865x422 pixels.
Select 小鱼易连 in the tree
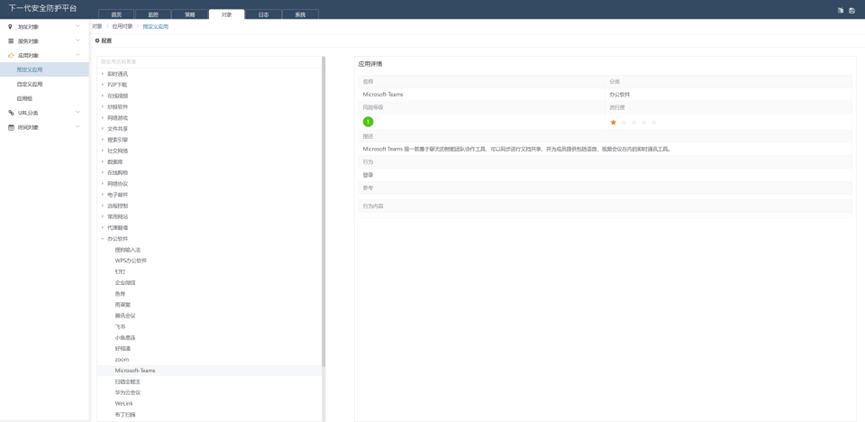125,338
